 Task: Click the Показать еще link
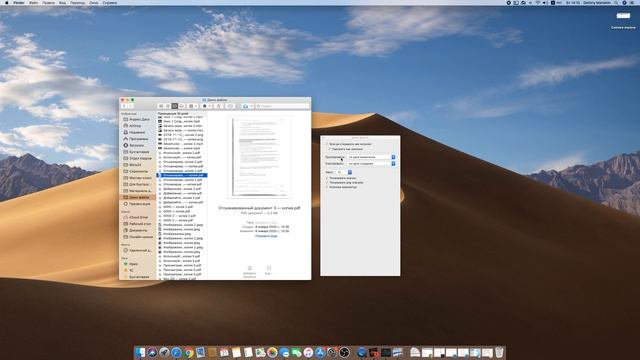(266, 236)
